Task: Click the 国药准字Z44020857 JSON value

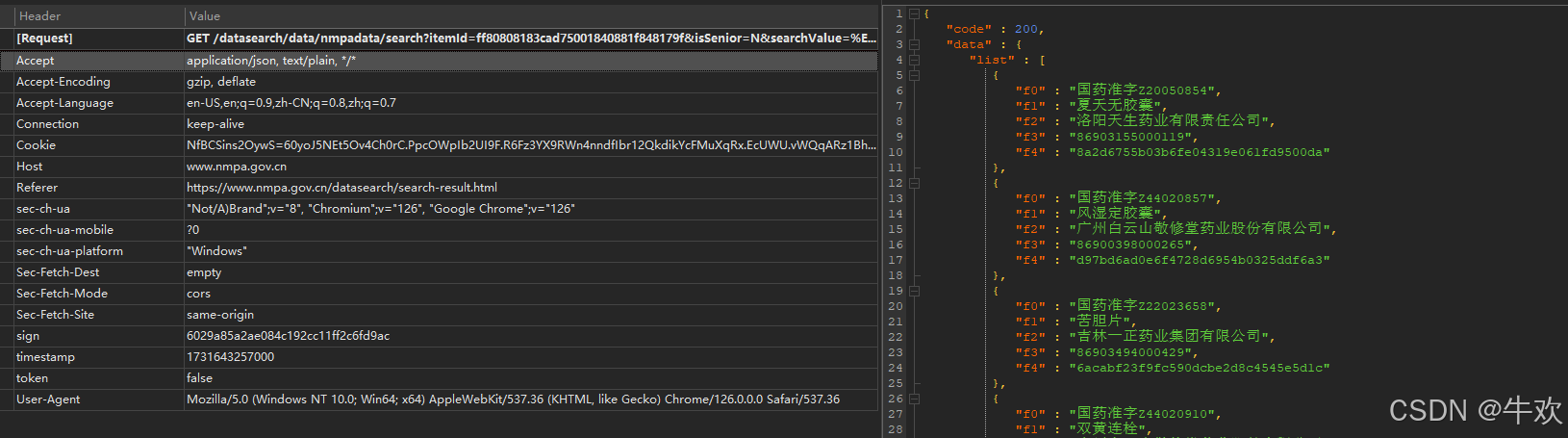Action: (x=1145, y=198)
